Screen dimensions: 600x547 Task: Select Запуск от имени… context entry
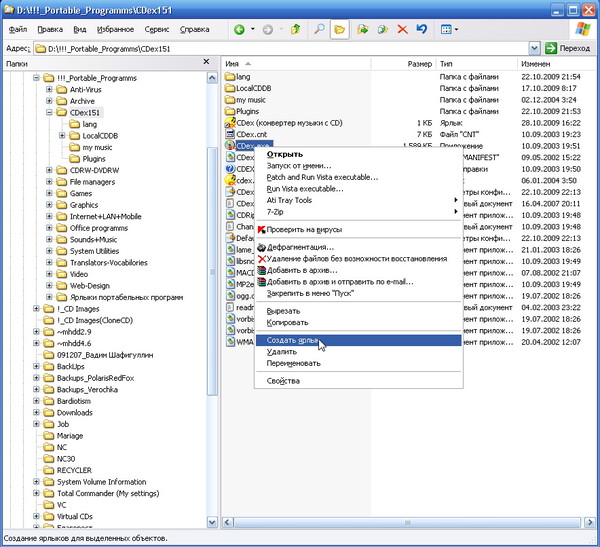pyautogui.click(x=358, y=166)
